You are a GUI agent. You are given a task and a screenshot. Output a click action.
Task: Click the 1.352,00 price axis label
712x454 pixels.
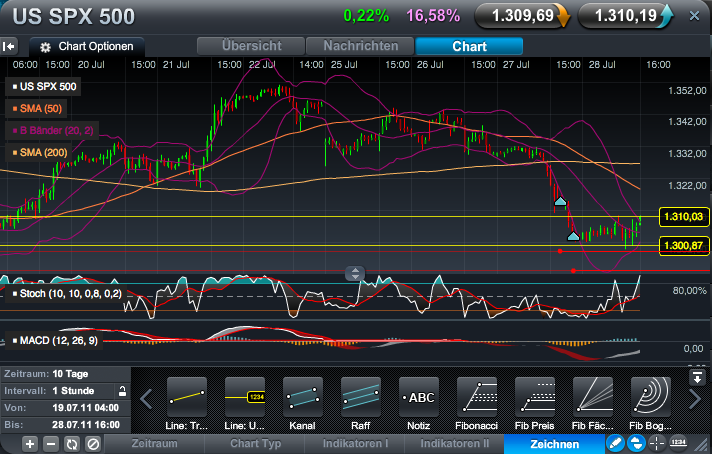[x=687, y=91]
